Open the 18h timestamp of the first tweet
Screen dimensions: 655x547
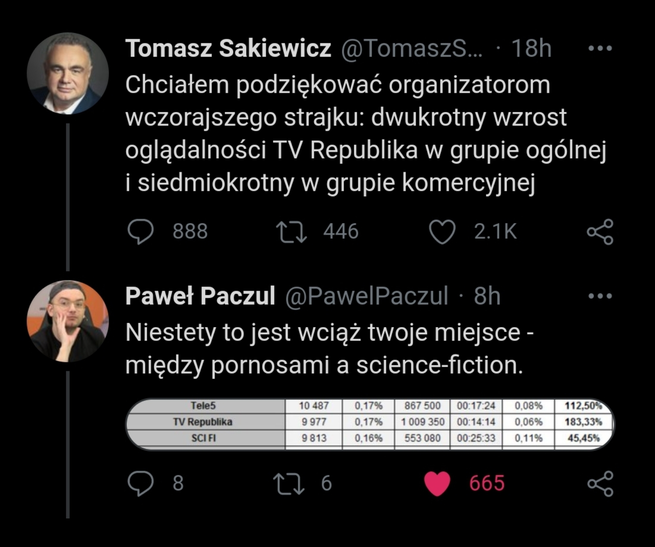(530, 49)
